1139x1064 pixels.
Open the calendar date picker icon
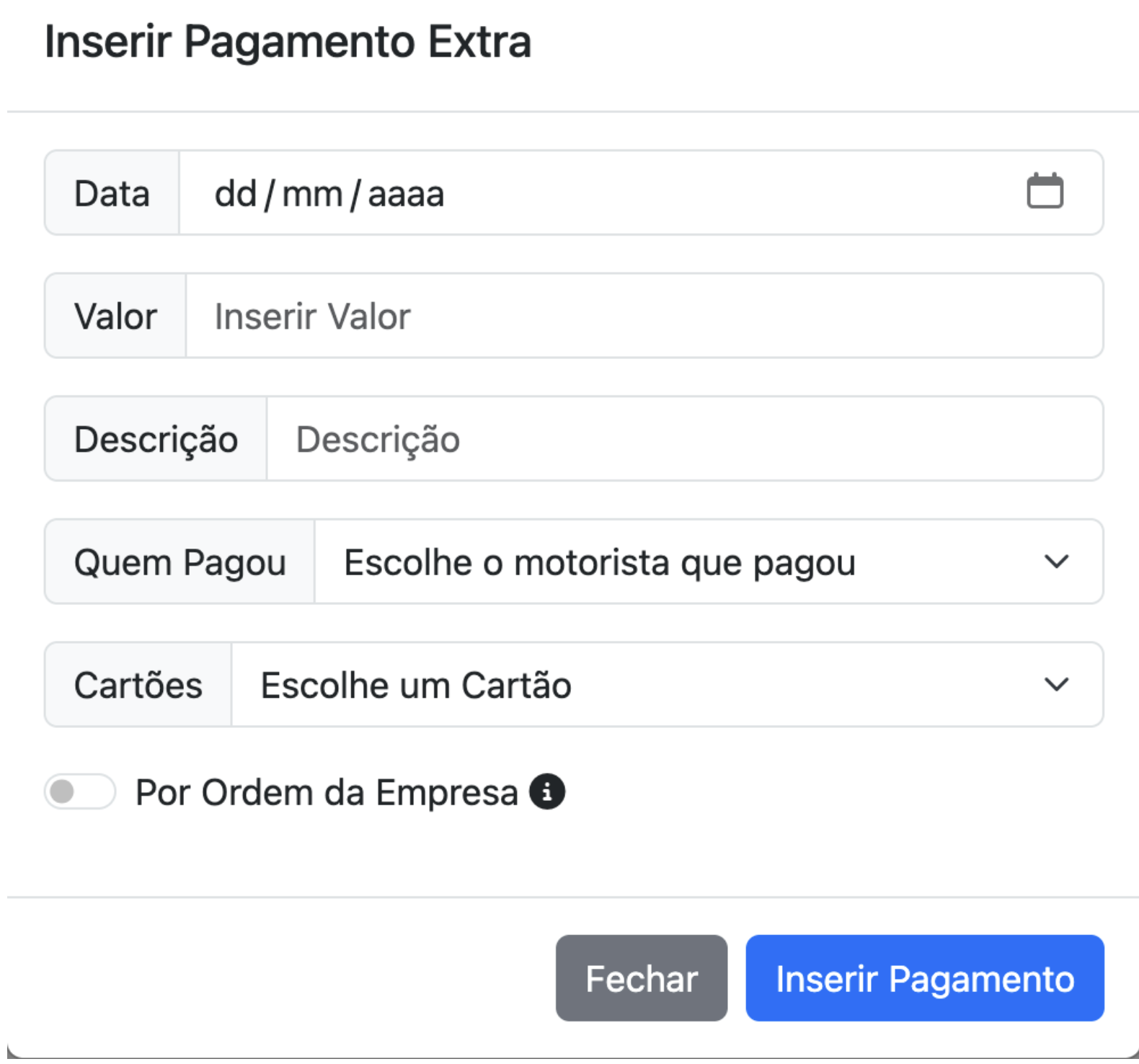tap(1045, 191)
